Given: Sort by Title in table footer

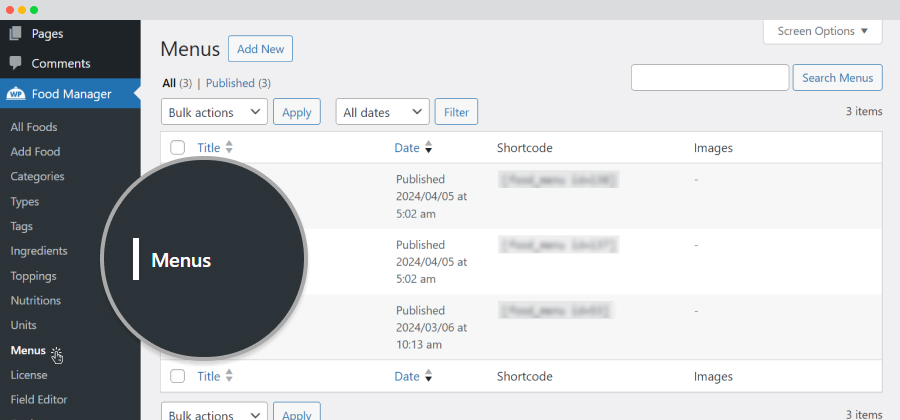Looking at the screenshot, I should click(x=209, y=376).
